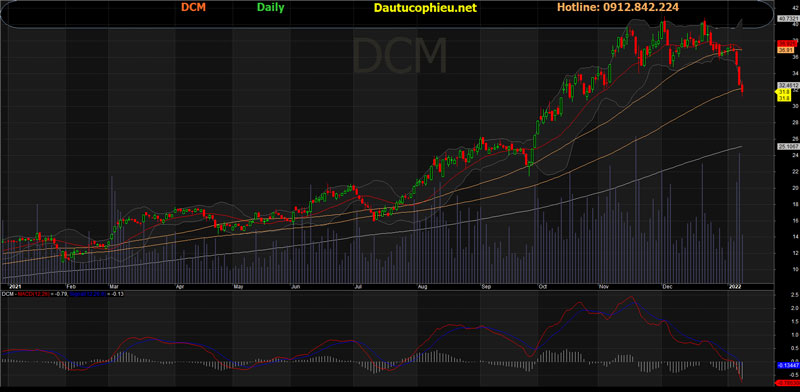Select the Feb marker on the time axis

[71, 287]
